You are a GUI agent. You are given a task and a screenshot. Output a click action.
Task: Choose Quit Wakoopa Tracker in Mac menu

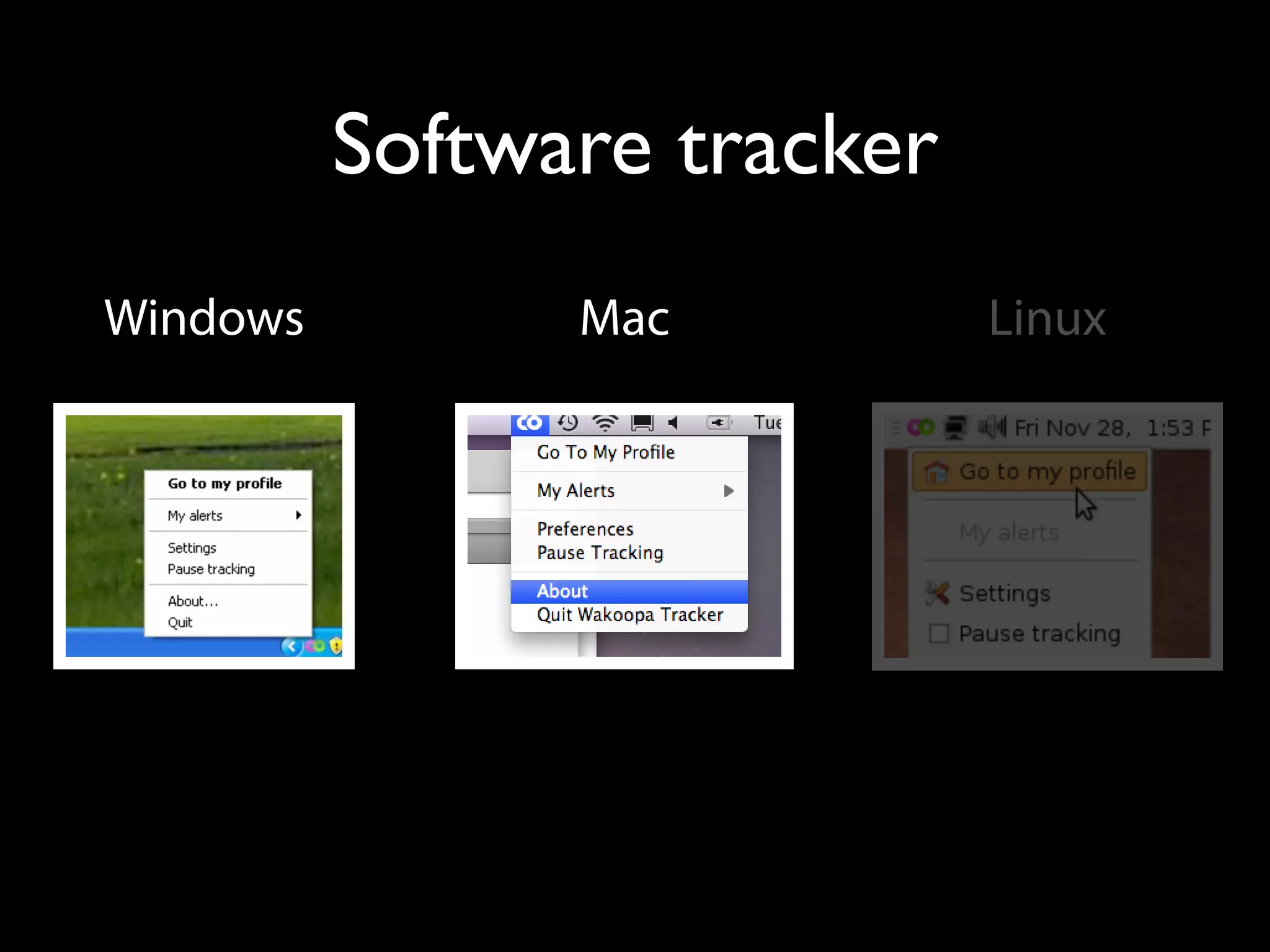tap(629, 615)
